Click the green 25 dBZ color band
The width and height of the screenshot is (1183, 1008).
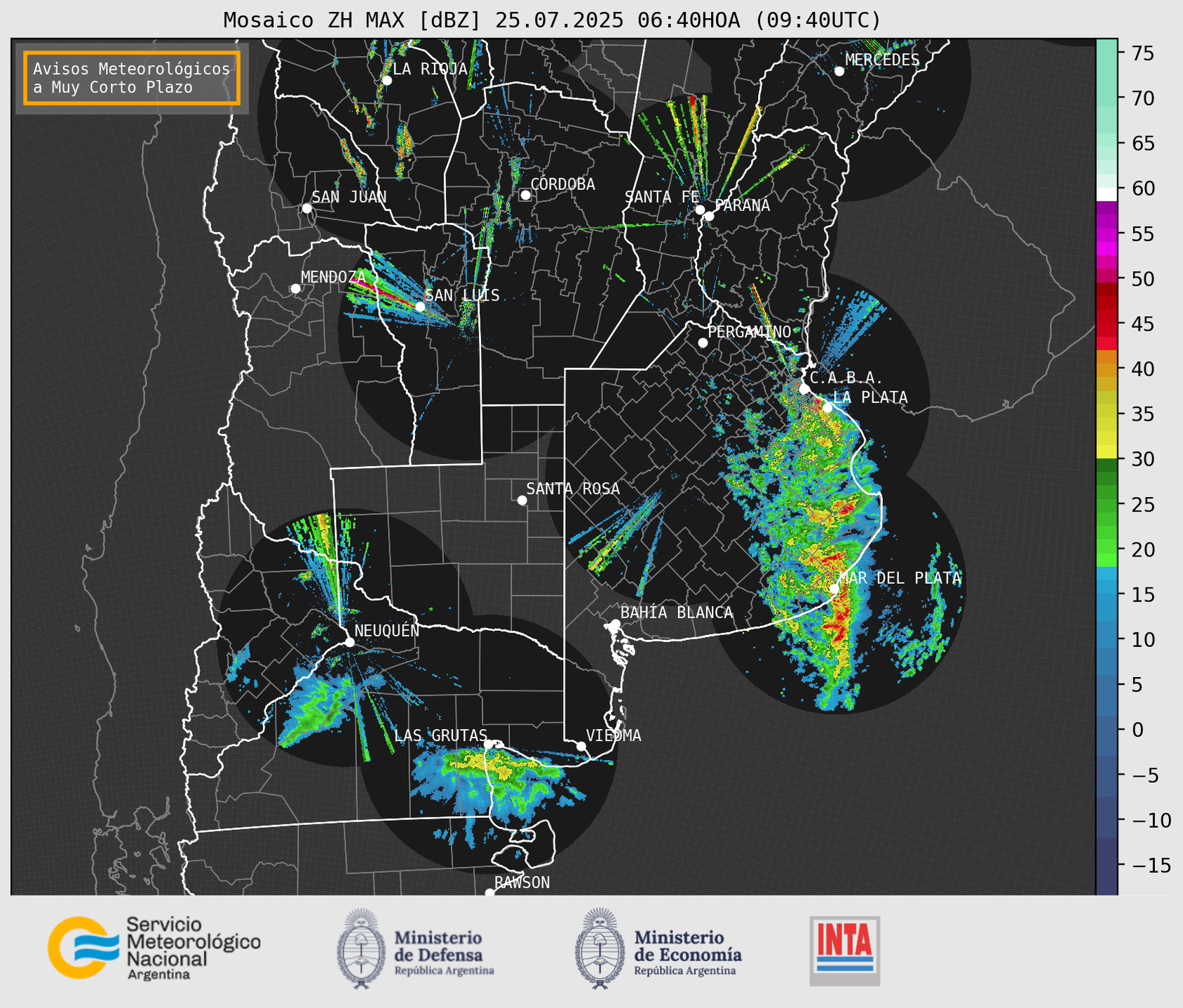click(x=1107, y=505)
